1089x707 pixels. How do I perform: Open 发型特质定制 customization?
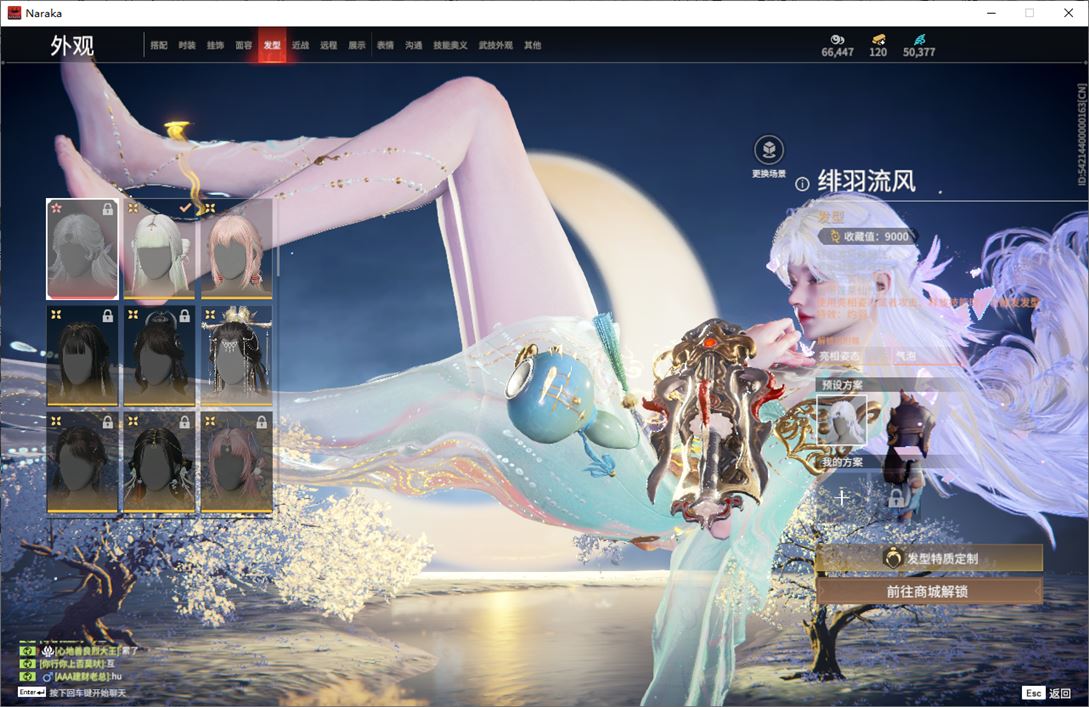coord(930,558)
